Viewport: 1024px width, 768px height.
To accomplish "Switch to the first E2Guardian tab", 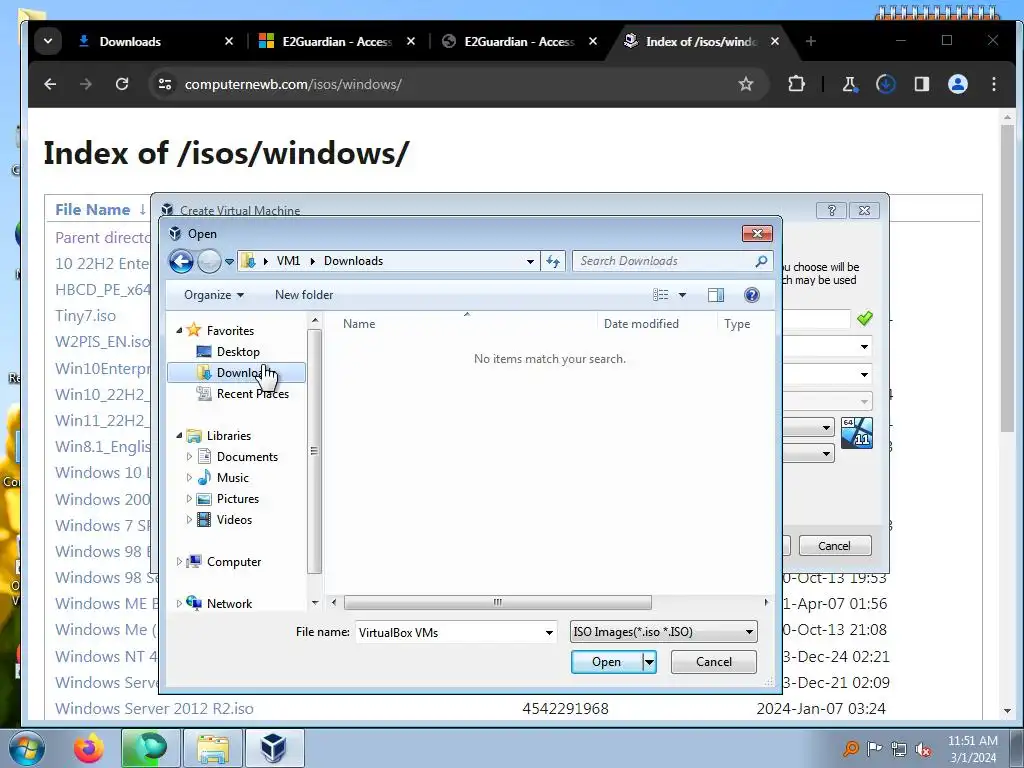I will click(x=338, y=41).
